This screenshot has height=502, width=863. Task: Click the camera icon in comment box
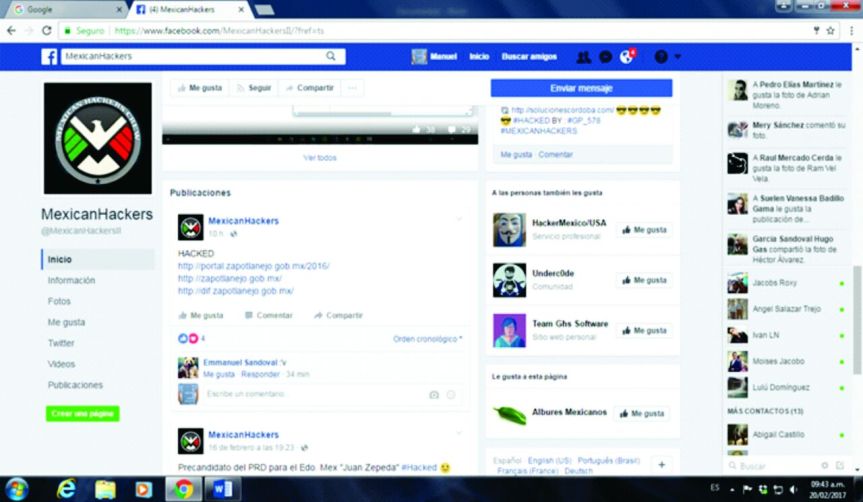434,395
